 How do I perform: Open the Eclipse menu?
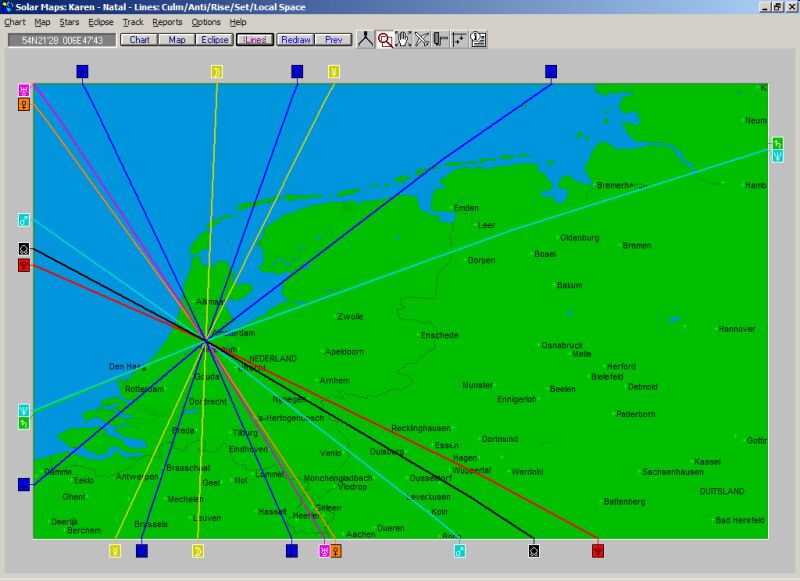point(101,22)
